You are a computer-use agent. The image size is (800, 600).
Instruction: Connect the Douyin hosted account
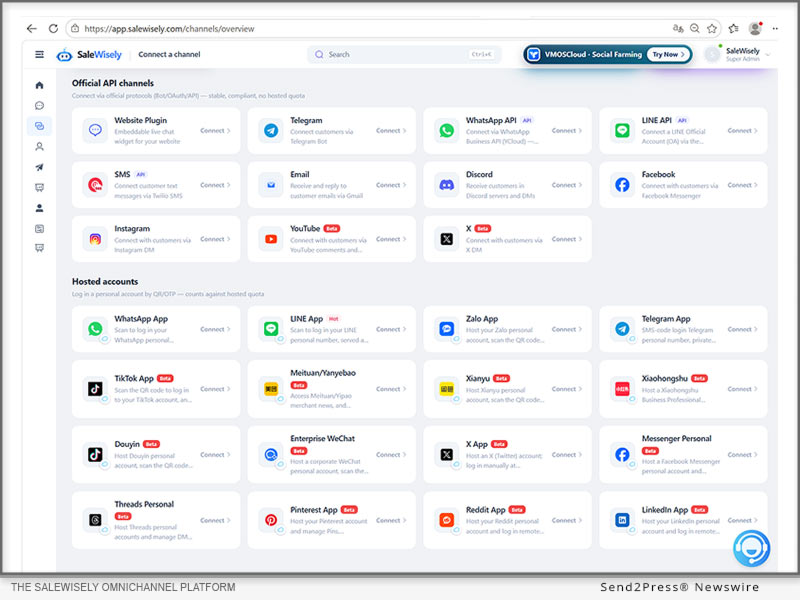pos(215,455)
